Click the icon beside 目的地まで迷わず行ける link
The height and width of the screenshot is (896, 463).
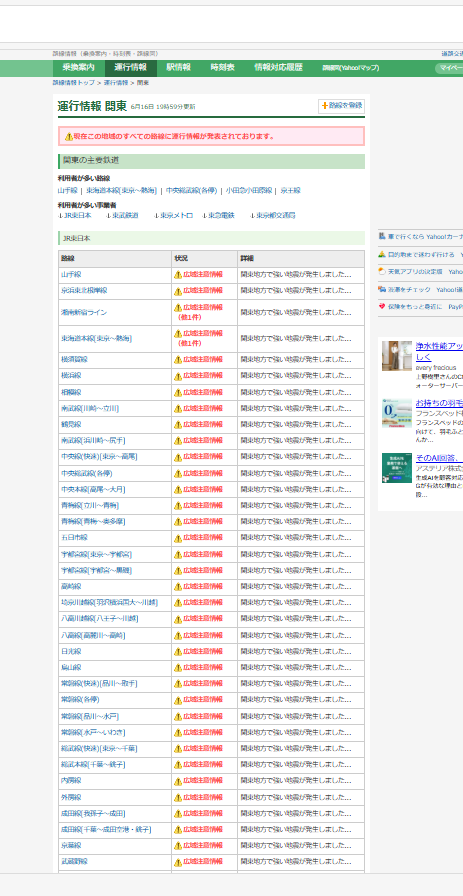click(x=382, y=254)
